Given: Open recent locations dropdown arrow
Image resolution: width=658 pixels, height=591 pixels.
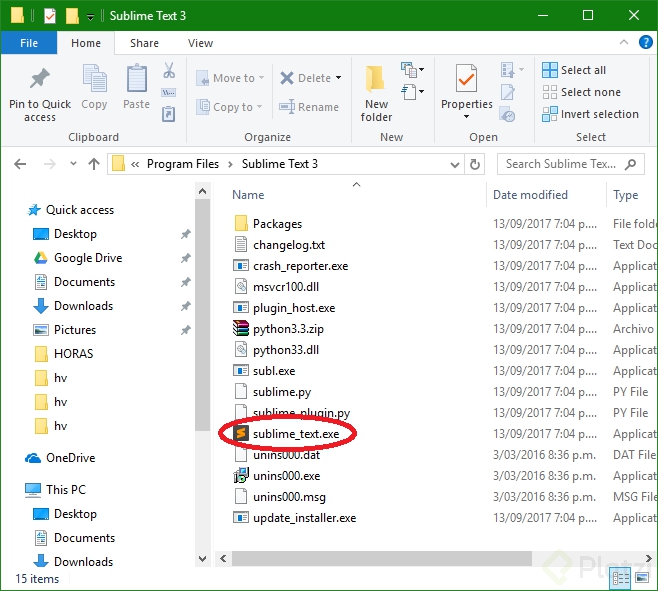Looking at the screenshot, I should [73, 164].
